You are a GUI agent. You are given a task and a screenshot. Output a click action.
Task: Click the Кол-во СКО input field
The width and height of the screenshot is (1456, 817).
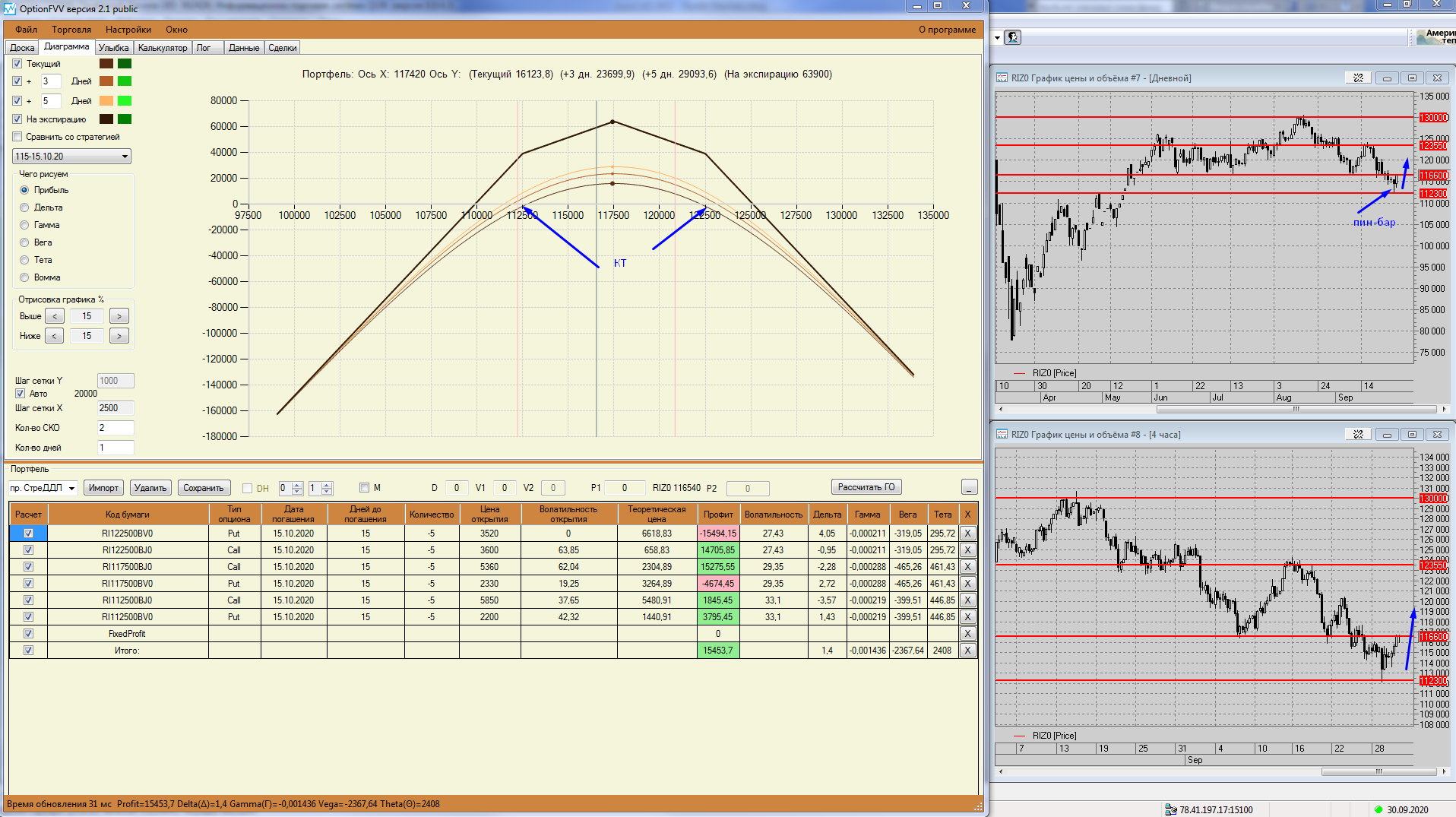(x=116, y=428)
